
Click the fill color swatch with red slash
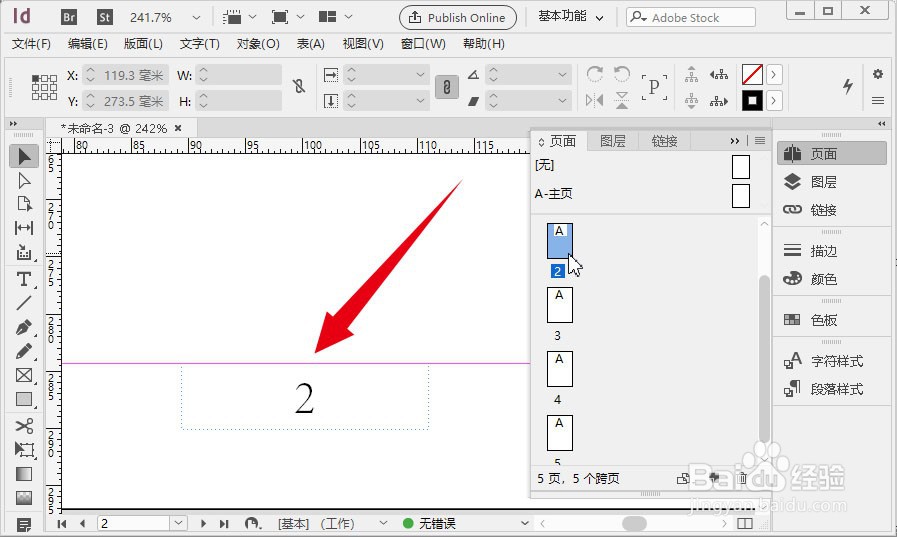[752, 74]
